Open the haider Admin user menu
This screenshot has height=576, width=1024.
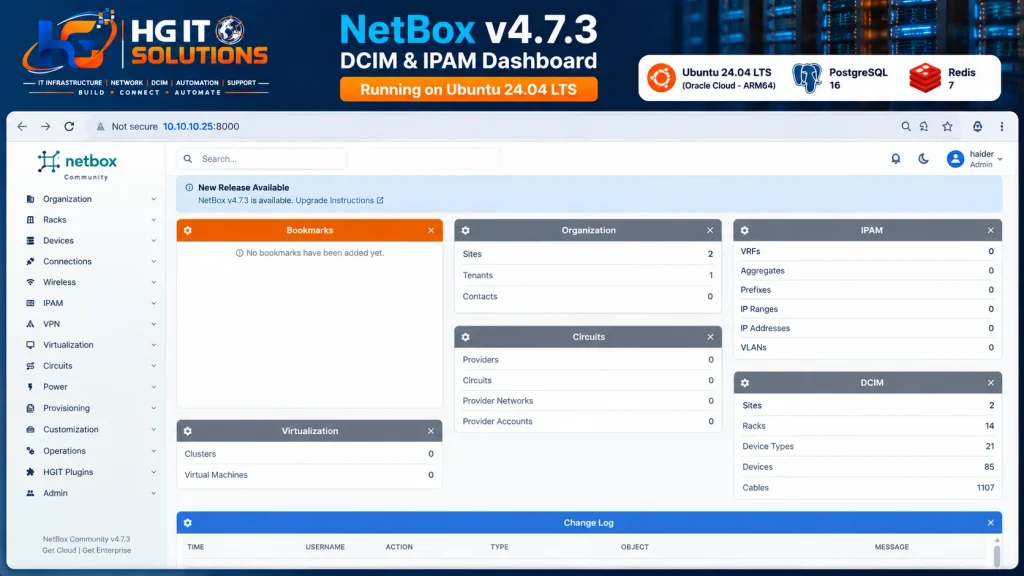click(x=974, y=159)
